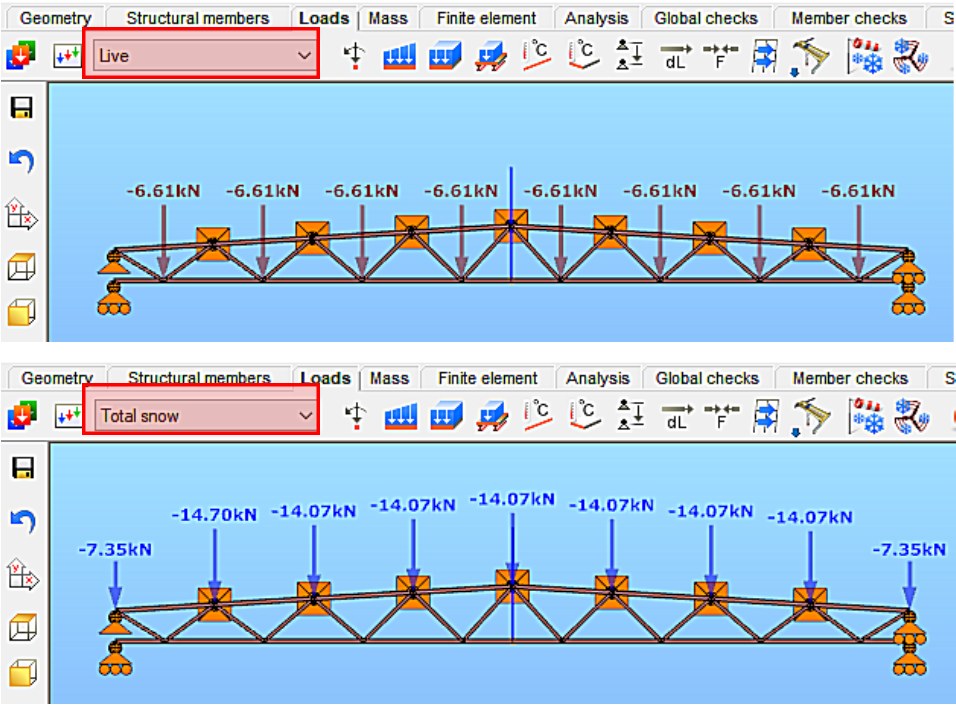Open snow load generator in Total snow view
The image size is (956, 707).
866,416
